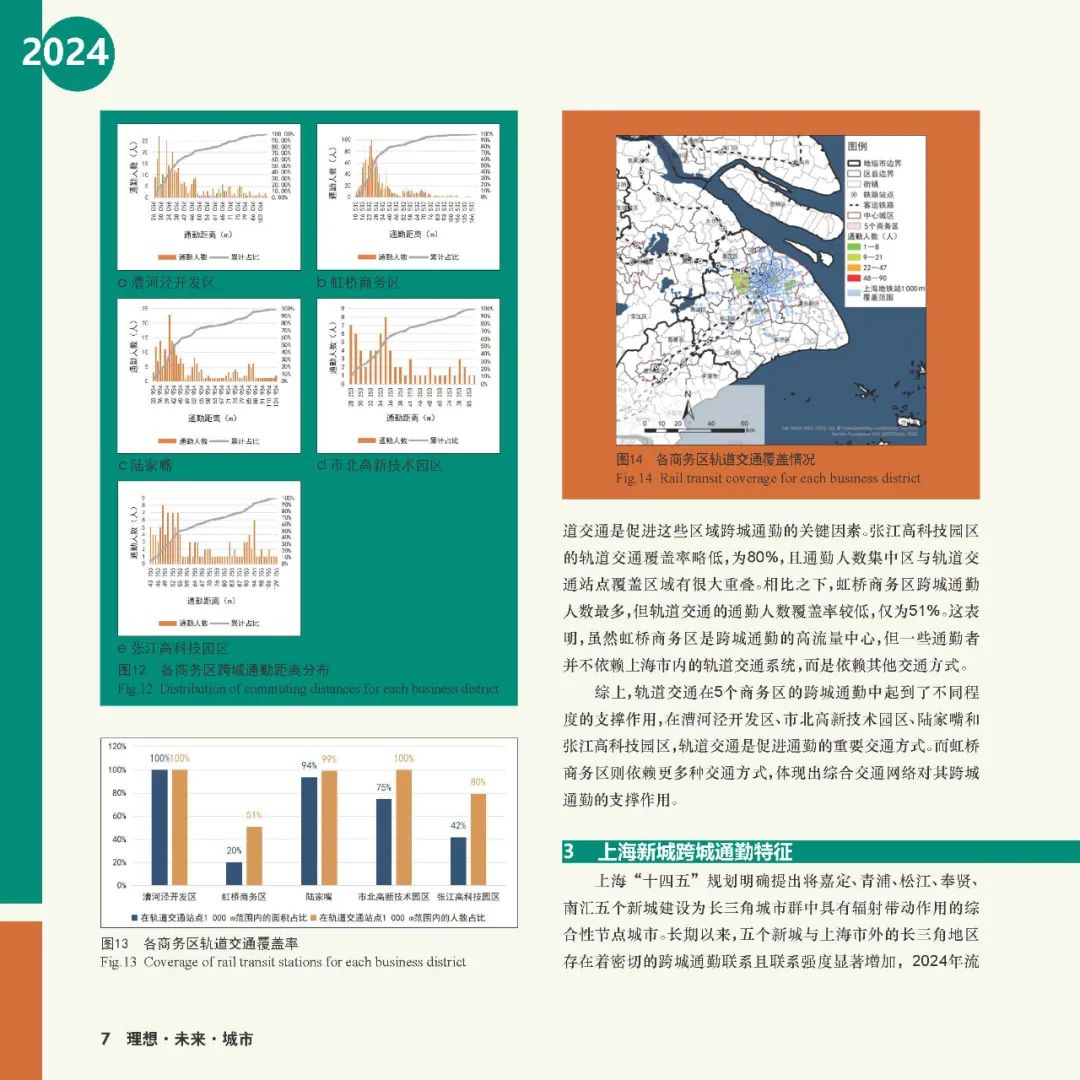This screenshot has width=1080, height=1080.
Task: Open the 张江高科技园区 commuting distance chart
Action: point(209,559)
